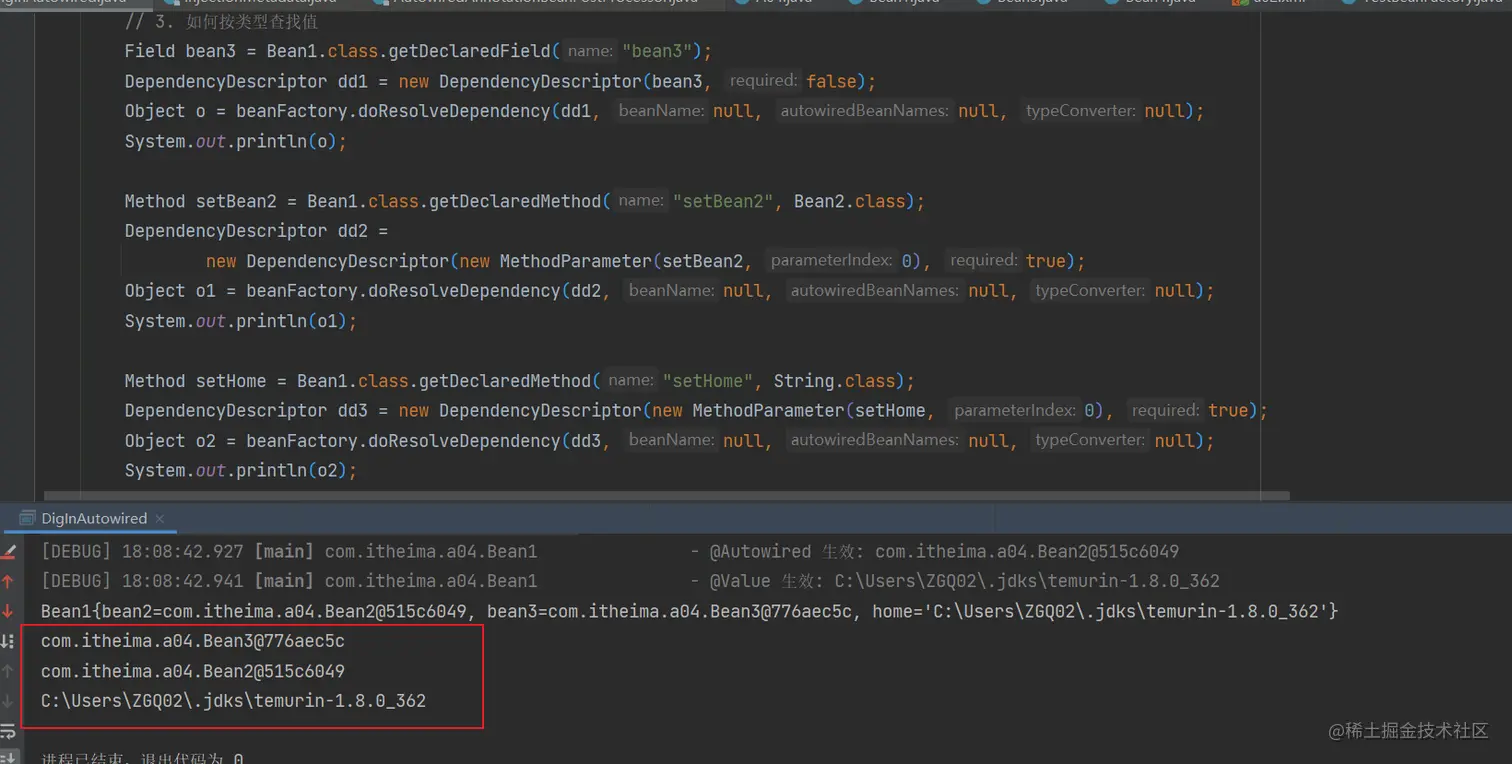This screenshot has height=764, width=1512.
Task: Click standalone output line 'com.itheima.a04.Bean3@776aec5c'
Action: [x=192, y=641]
